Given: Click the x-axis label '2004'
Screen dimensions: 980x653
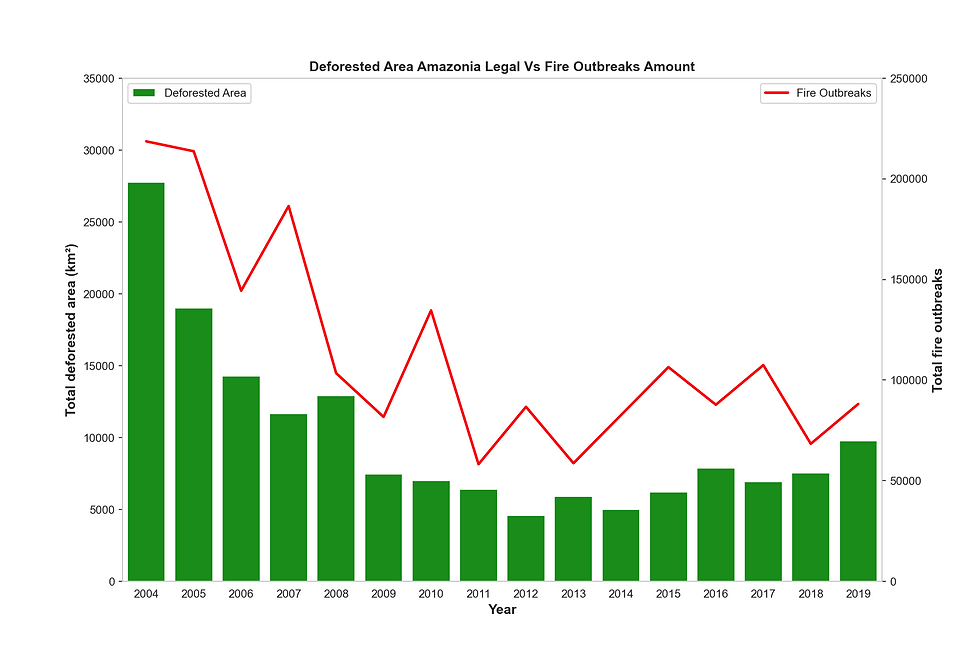Looking at the screenshot, I should 146,594.
